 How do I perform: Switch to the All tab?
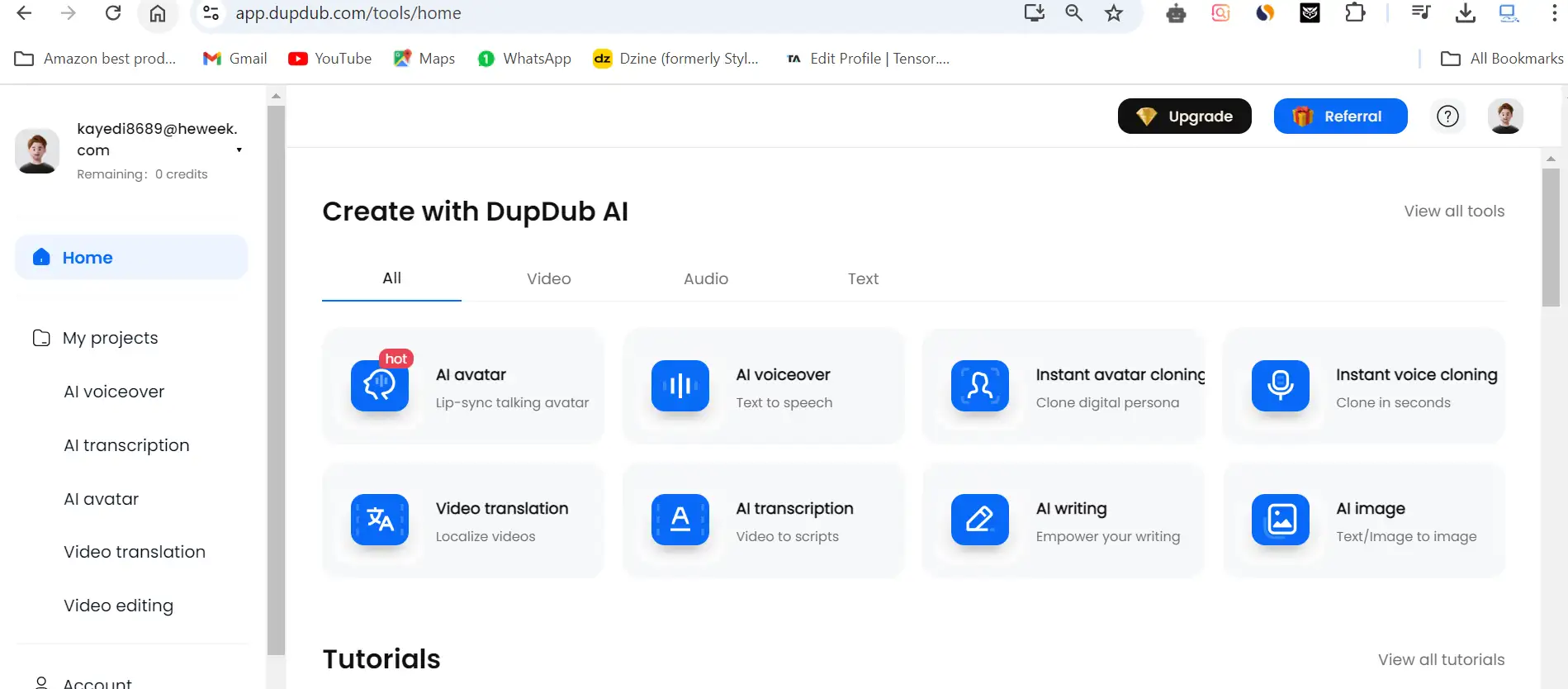(x=391, y=278)
